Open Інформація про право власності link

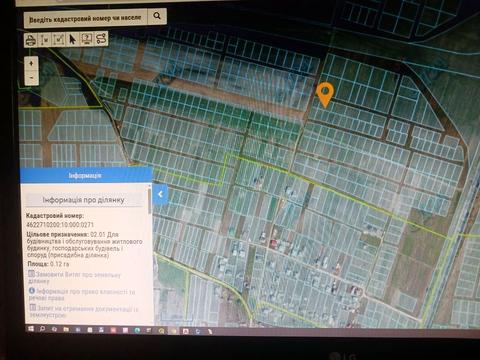(x=82, y=294)
